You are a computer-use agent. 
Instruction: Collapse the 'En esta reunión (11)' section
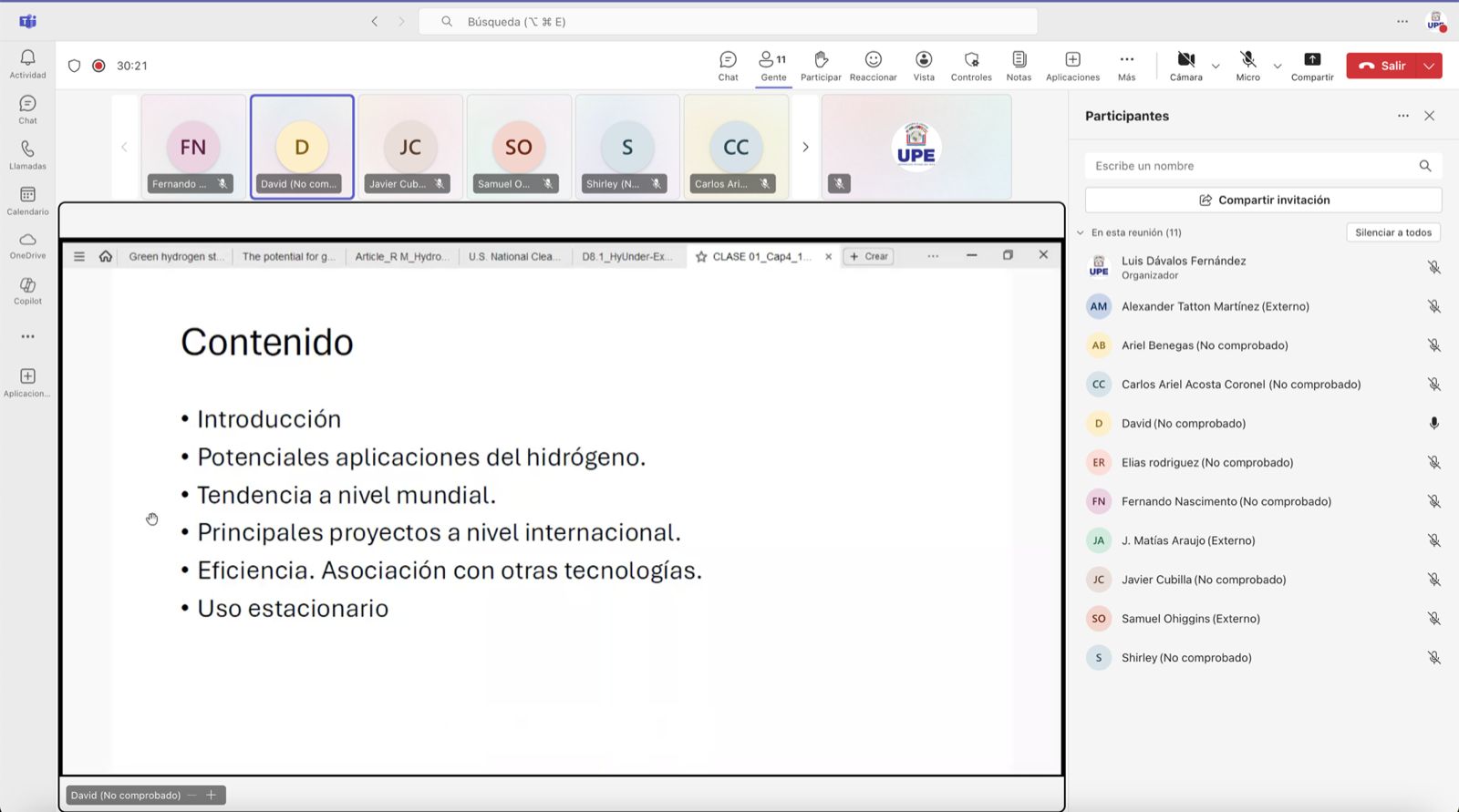click(1081, 232)
